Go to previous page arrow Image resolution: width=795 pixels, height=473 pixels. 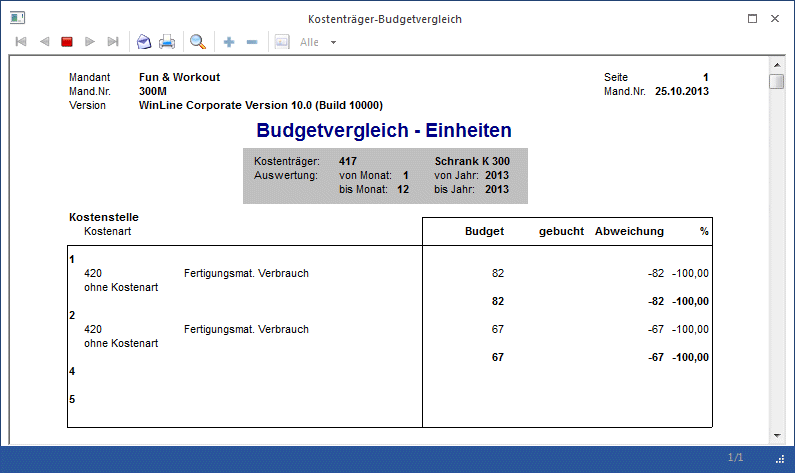pyautogui.click(x=44, y=42)
